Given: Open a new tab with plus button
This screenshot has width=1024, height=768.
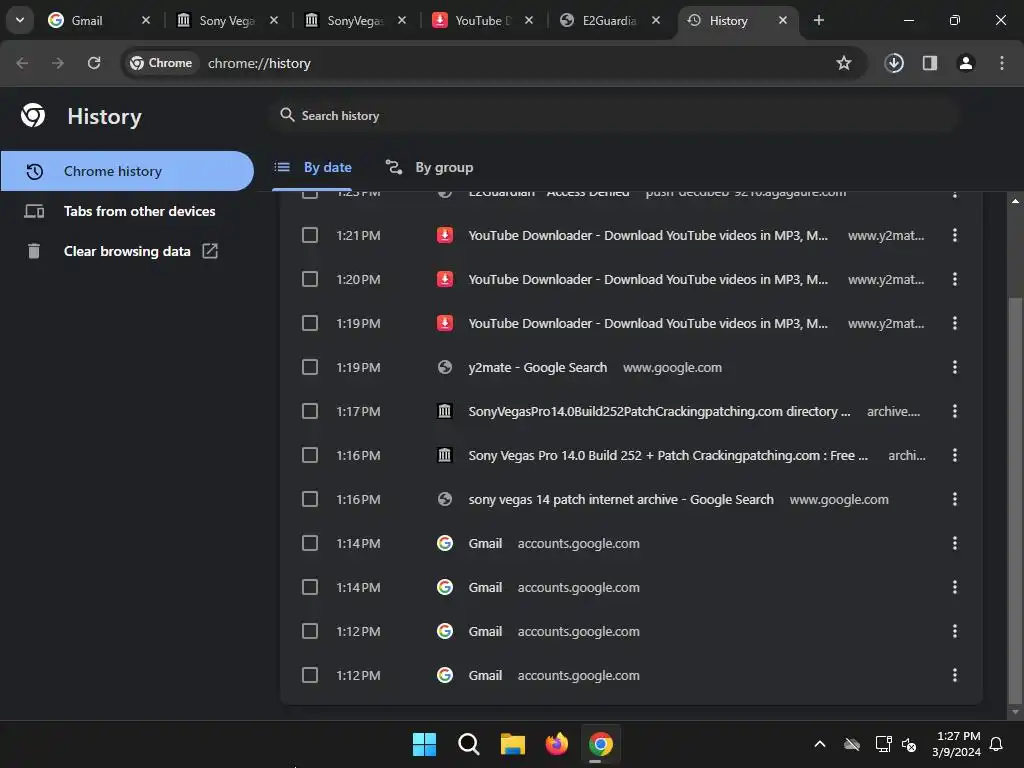Looking at the screenshot, I should coord(818,20).
